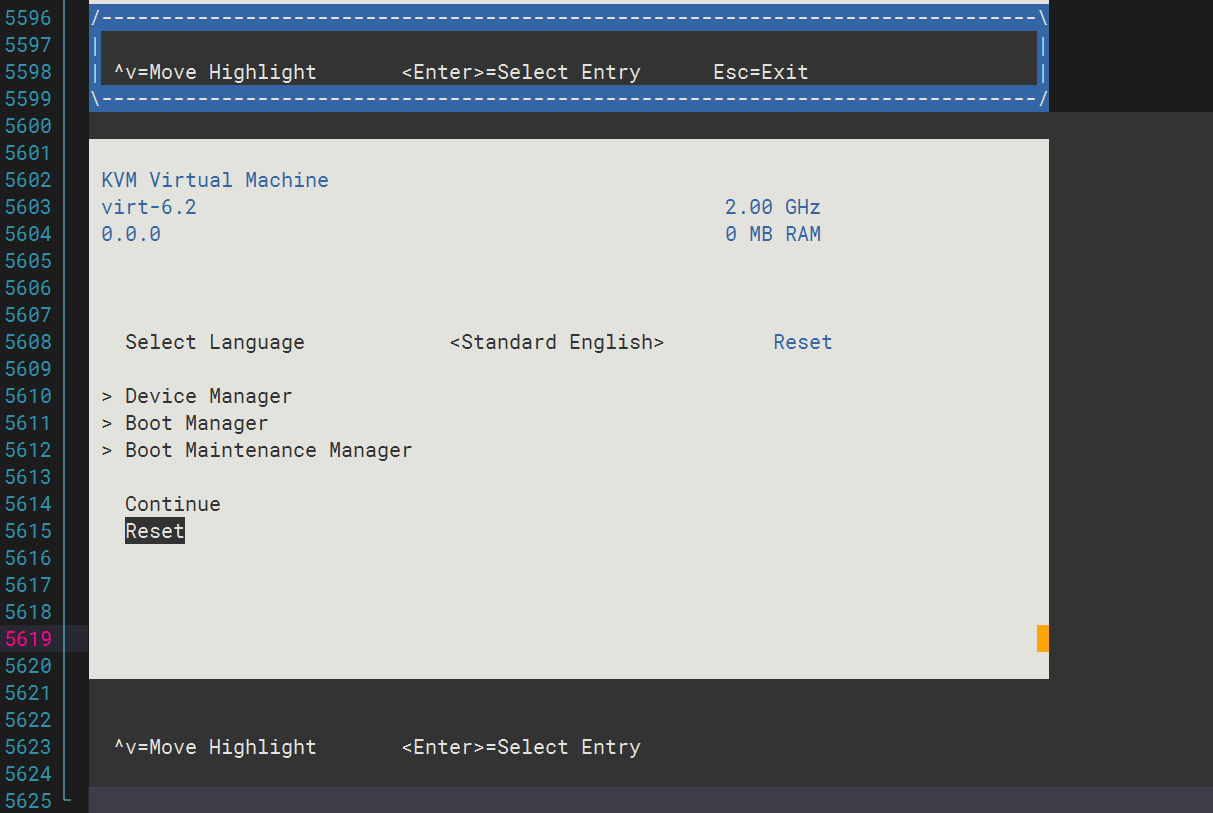The image size is (1213, 813).
Task: Click the blue Reset help text
Action: (x=803, y=342)
